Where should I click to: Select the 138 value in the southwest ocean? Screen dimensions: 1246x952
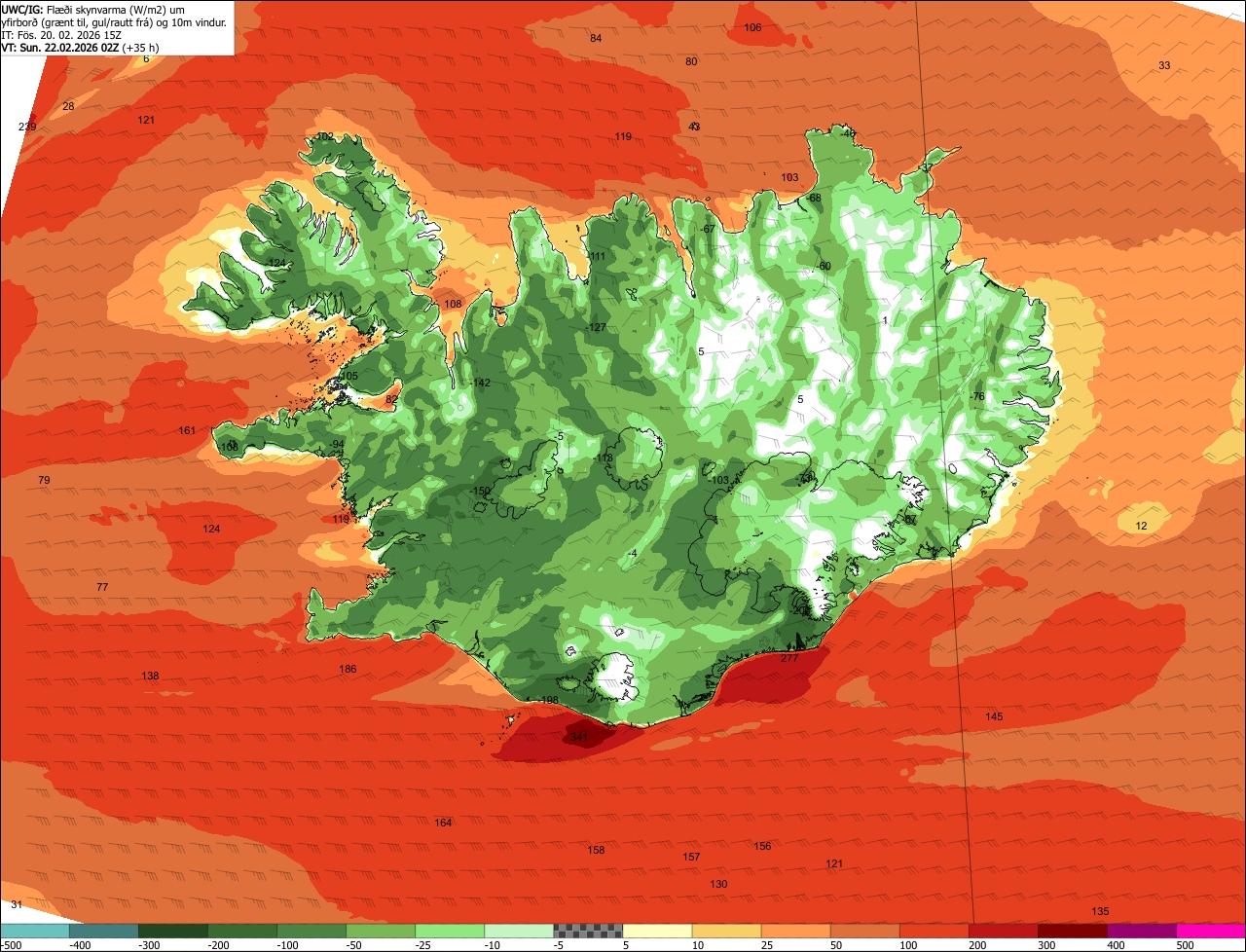pos(150,676)
